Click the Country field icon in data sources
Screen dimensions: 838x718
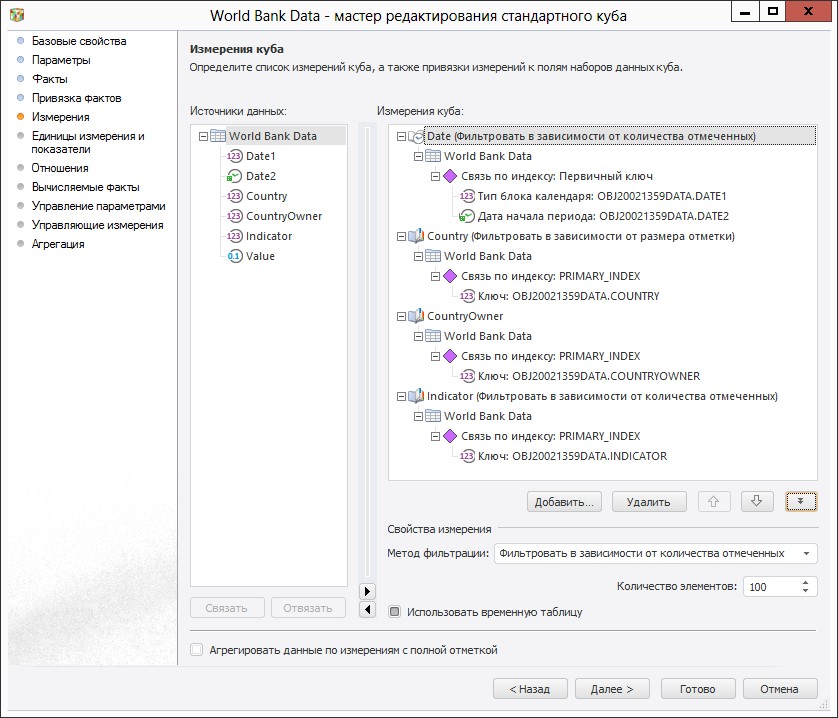click(x=234, y=196)
